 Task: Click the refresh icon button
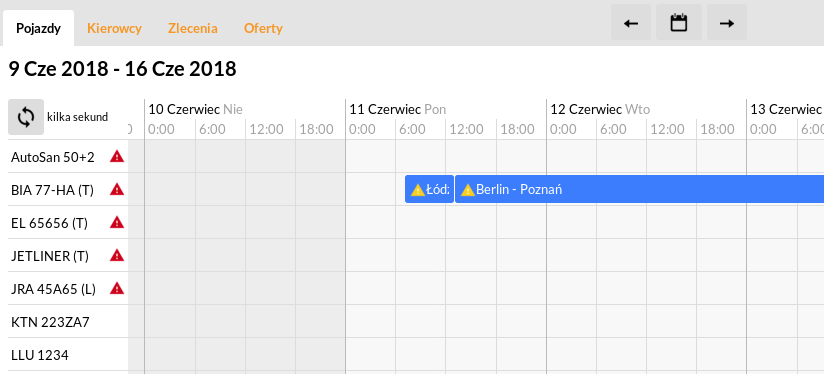point(26,117)
